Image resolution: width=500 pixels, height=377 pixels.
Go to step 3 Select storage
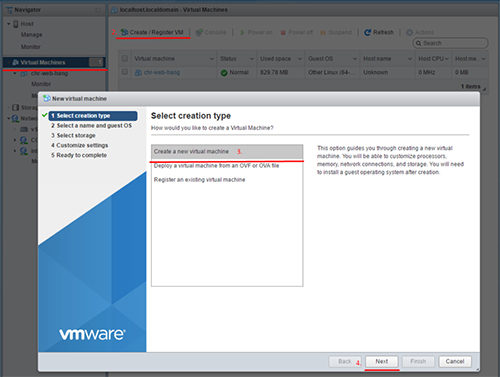(x=73, y=135)
